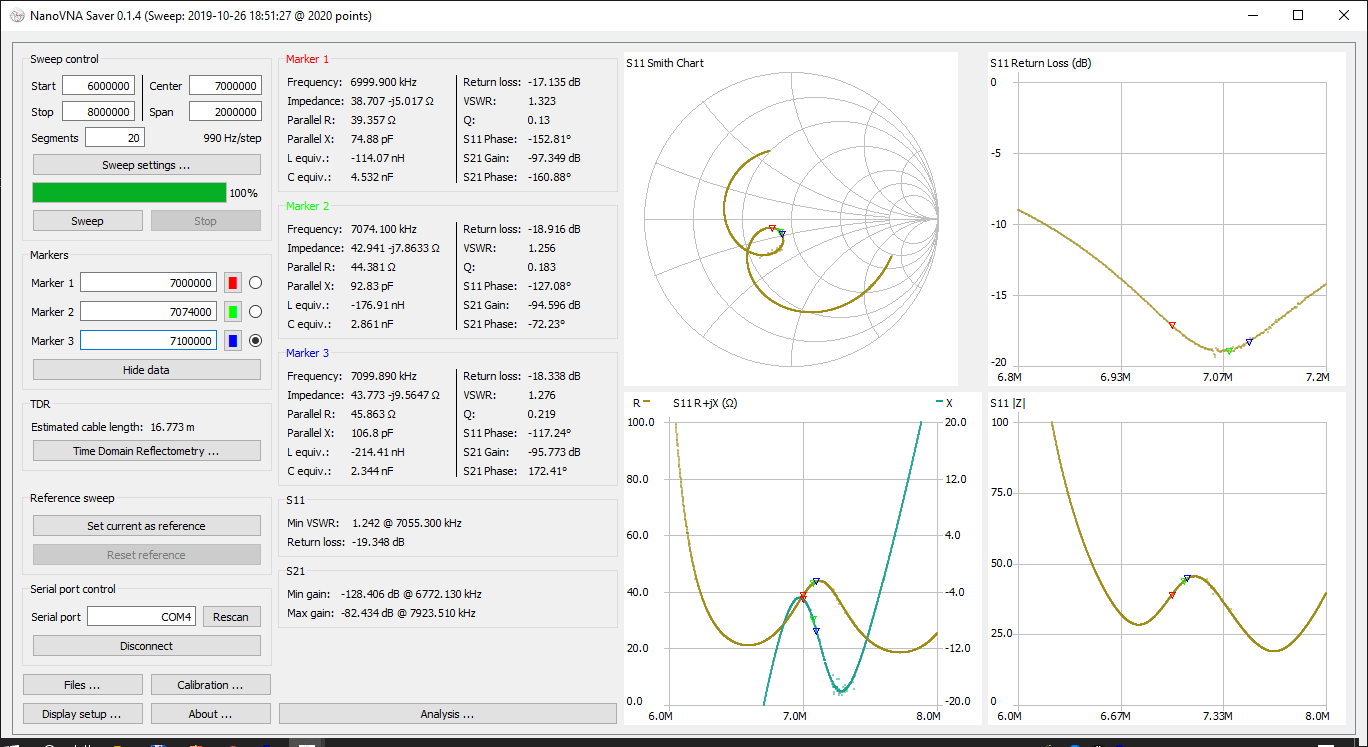Open Marker 1's red color picker
The height and width of the screenshot is (747, 1368).
pyautogui.click(x=231, y=282)
